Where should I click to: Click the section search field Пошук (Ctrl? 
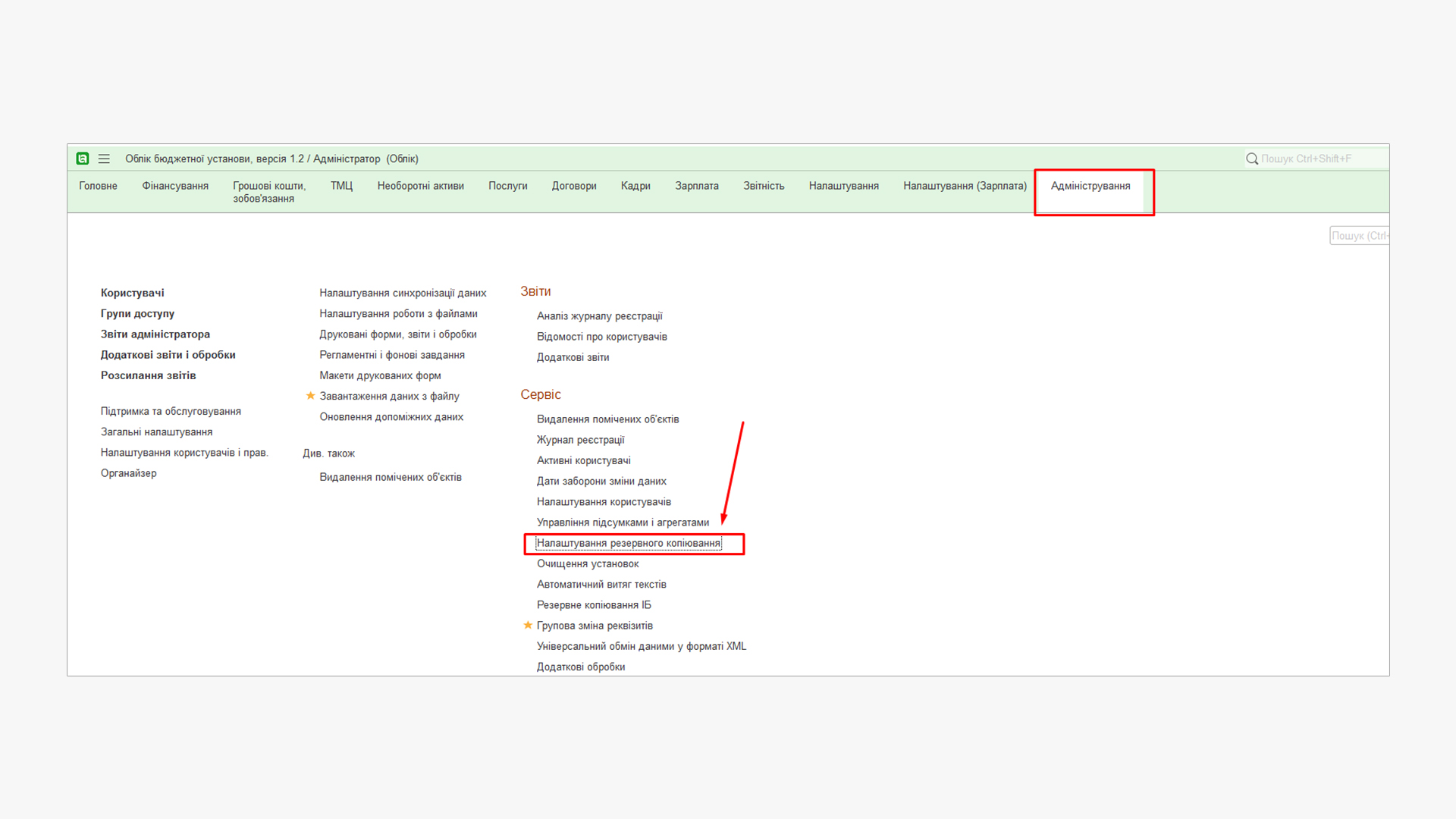1359,236
